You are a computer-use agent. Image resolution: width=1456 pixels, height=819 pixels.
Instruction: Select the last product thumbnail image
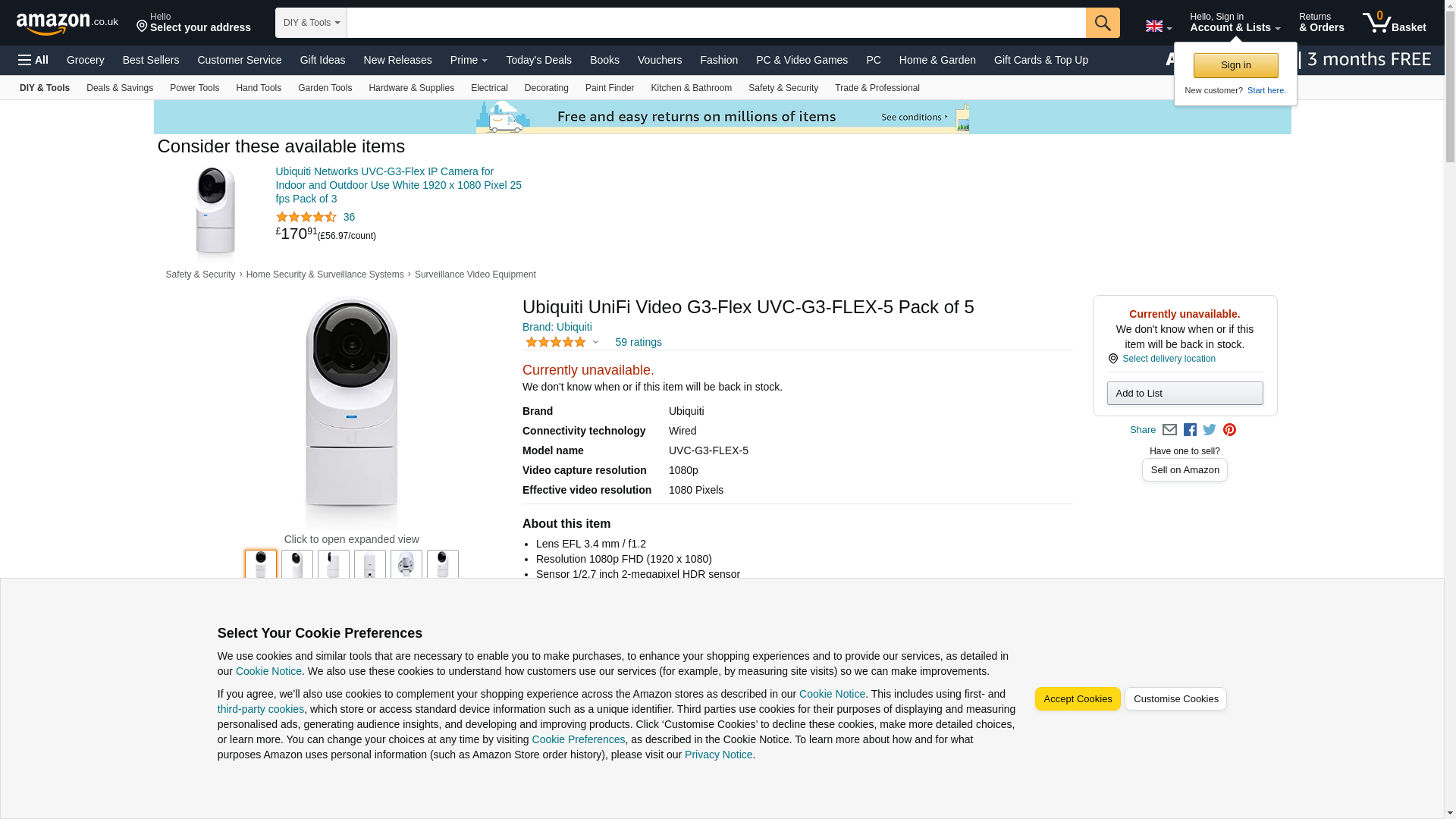[442, 565]
